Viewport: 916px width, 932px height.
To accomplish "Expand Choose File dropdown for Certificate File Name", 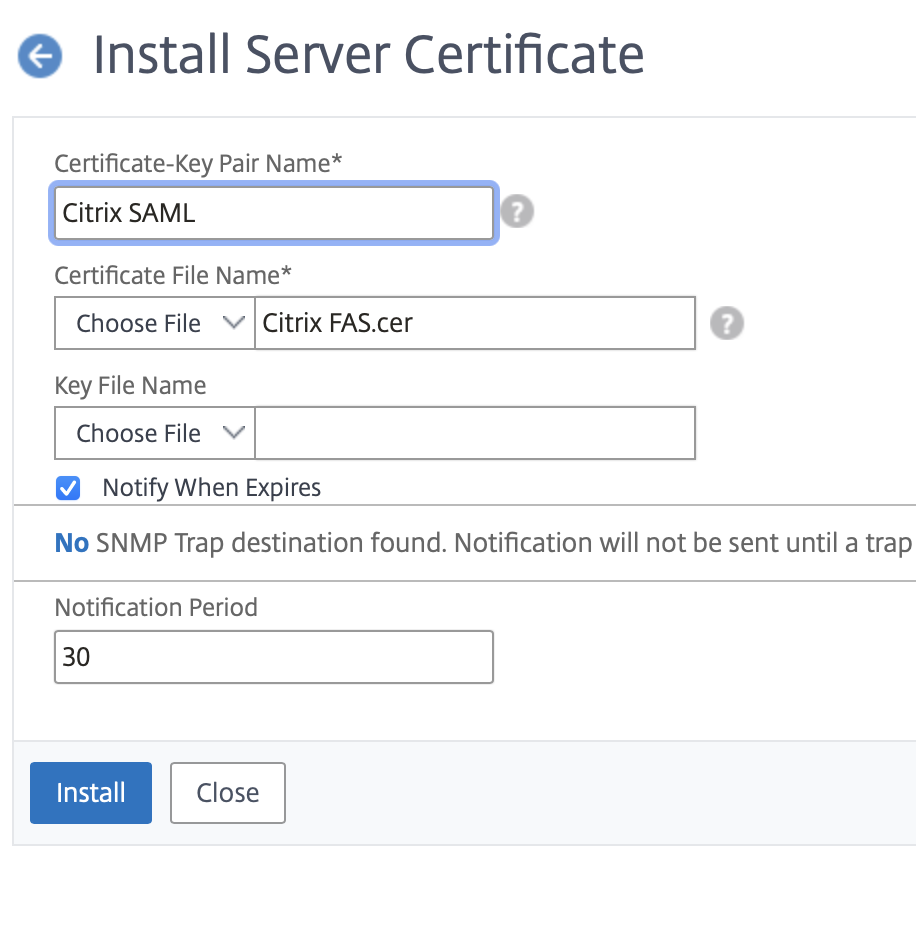I will [155, 323].
